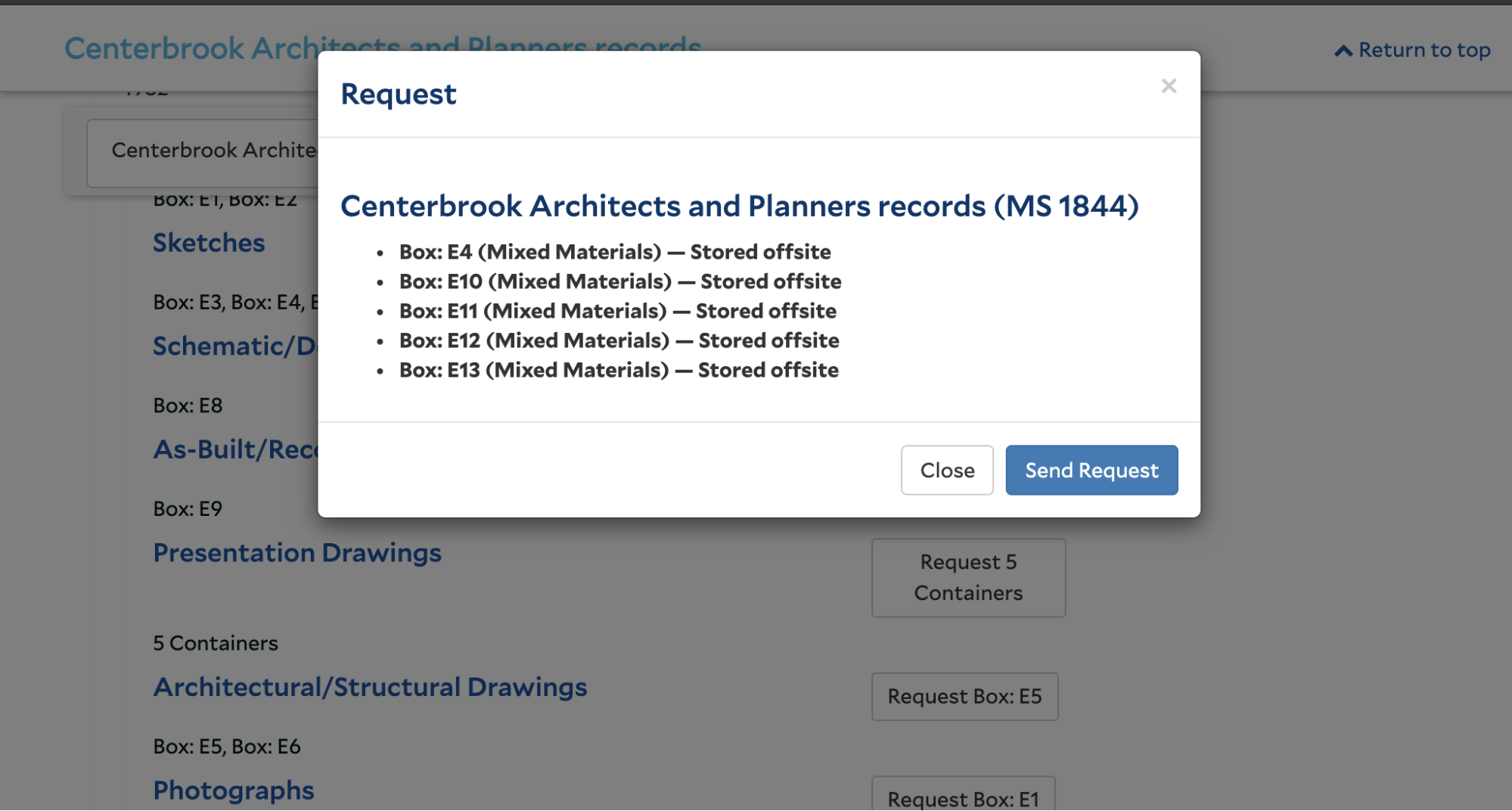Image resolution: width=1512 pixels, height=811 pixels.
Task: Click the Centerbrook Architects page title link
Action: tap(191, 48)
